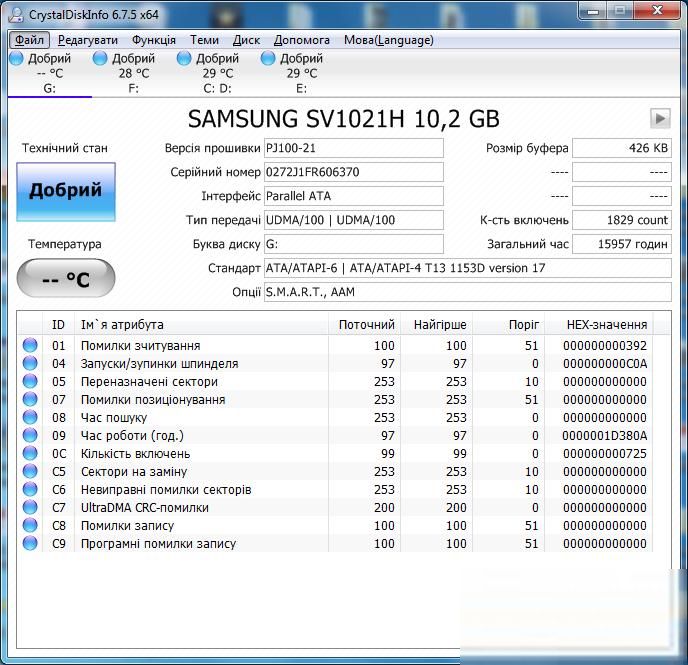Screen dimensions: 688x665
Task: Click the Технічний стан label
Action: coord(65,148)
